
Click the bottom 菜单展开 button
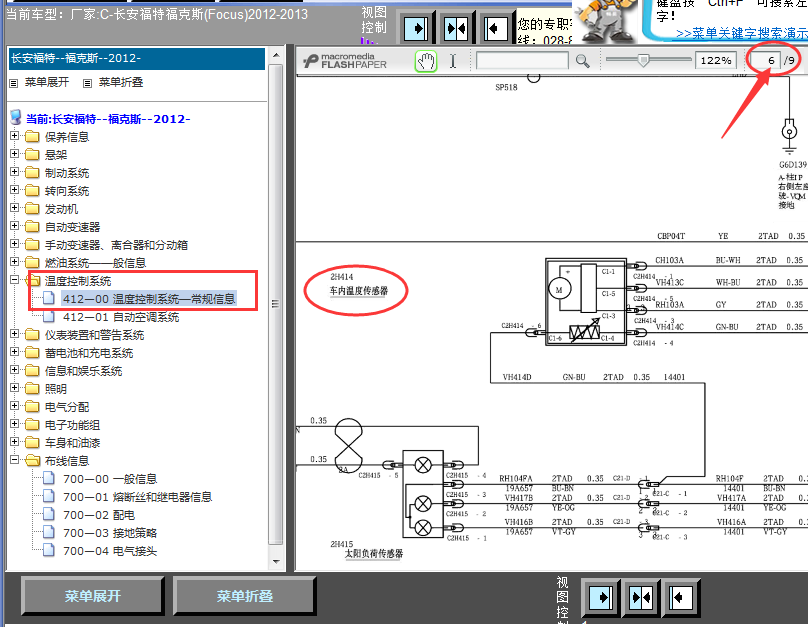coord(93,596)
